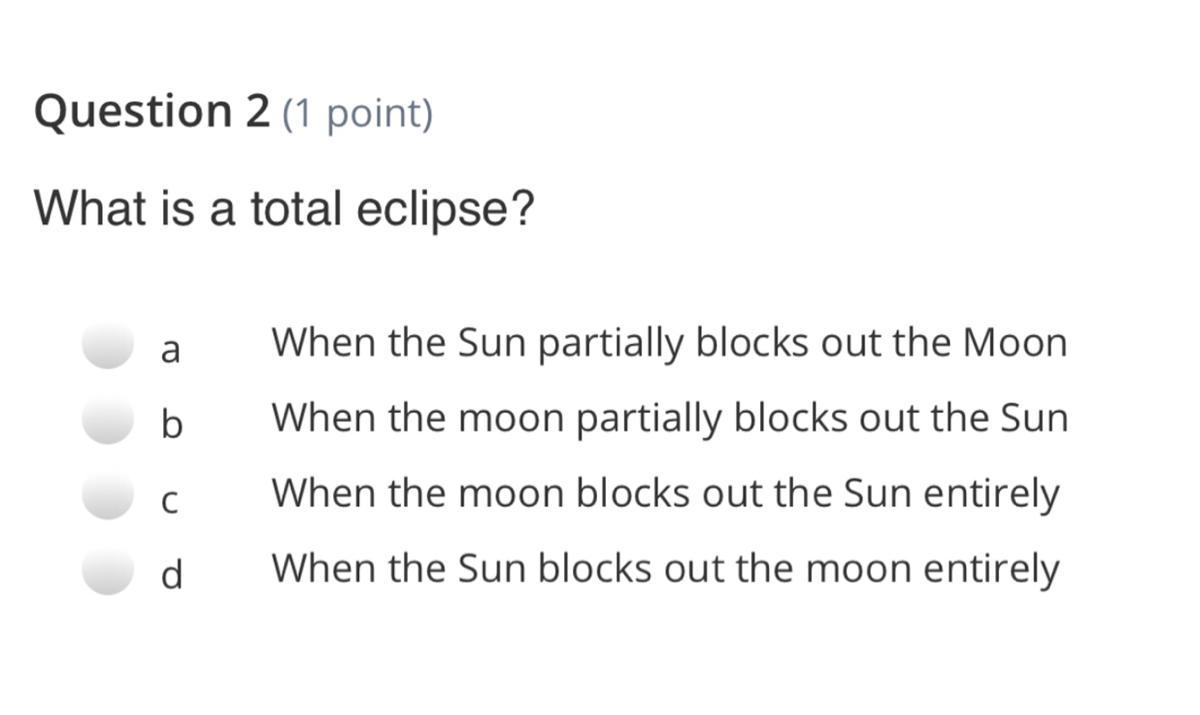
Task: Click the '(1 point)' label
Action: (358, 114)
